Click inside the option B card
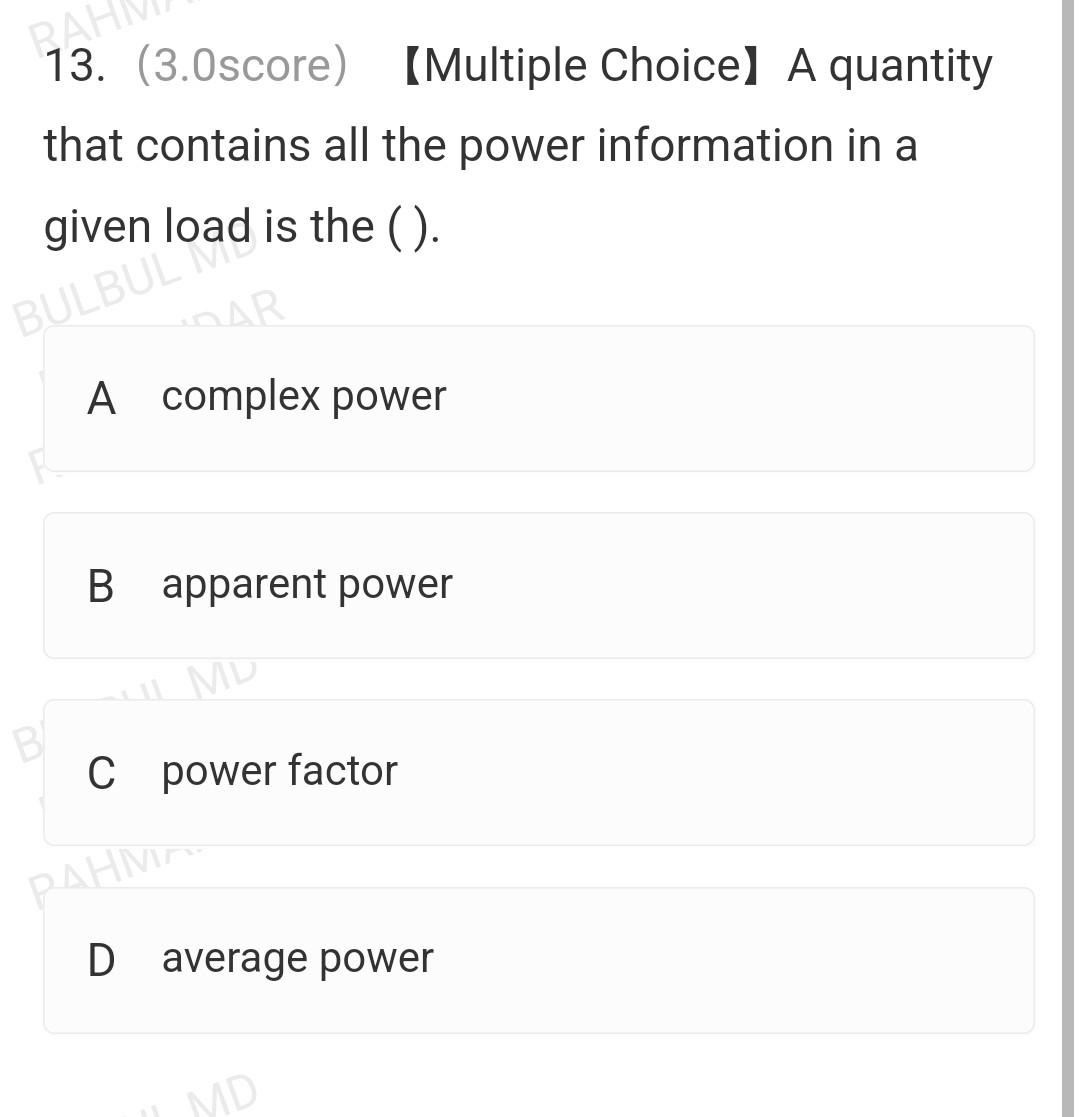Viewport: 1080px width, 1117px height. pos(700,585)
